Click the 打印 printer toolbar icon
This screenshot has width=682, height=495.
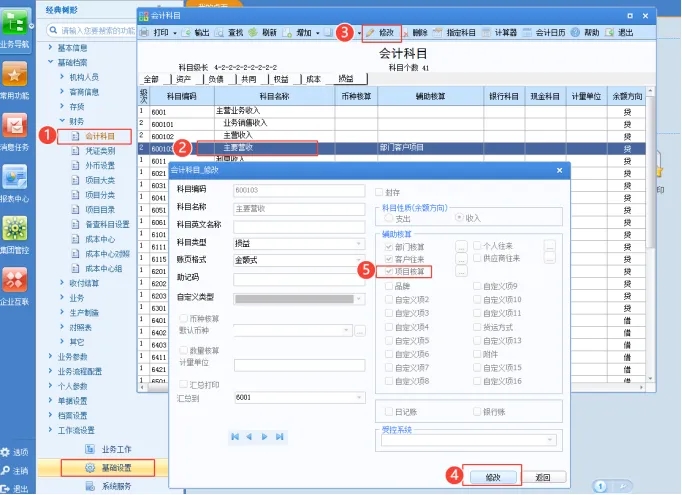tap(145, 33)
